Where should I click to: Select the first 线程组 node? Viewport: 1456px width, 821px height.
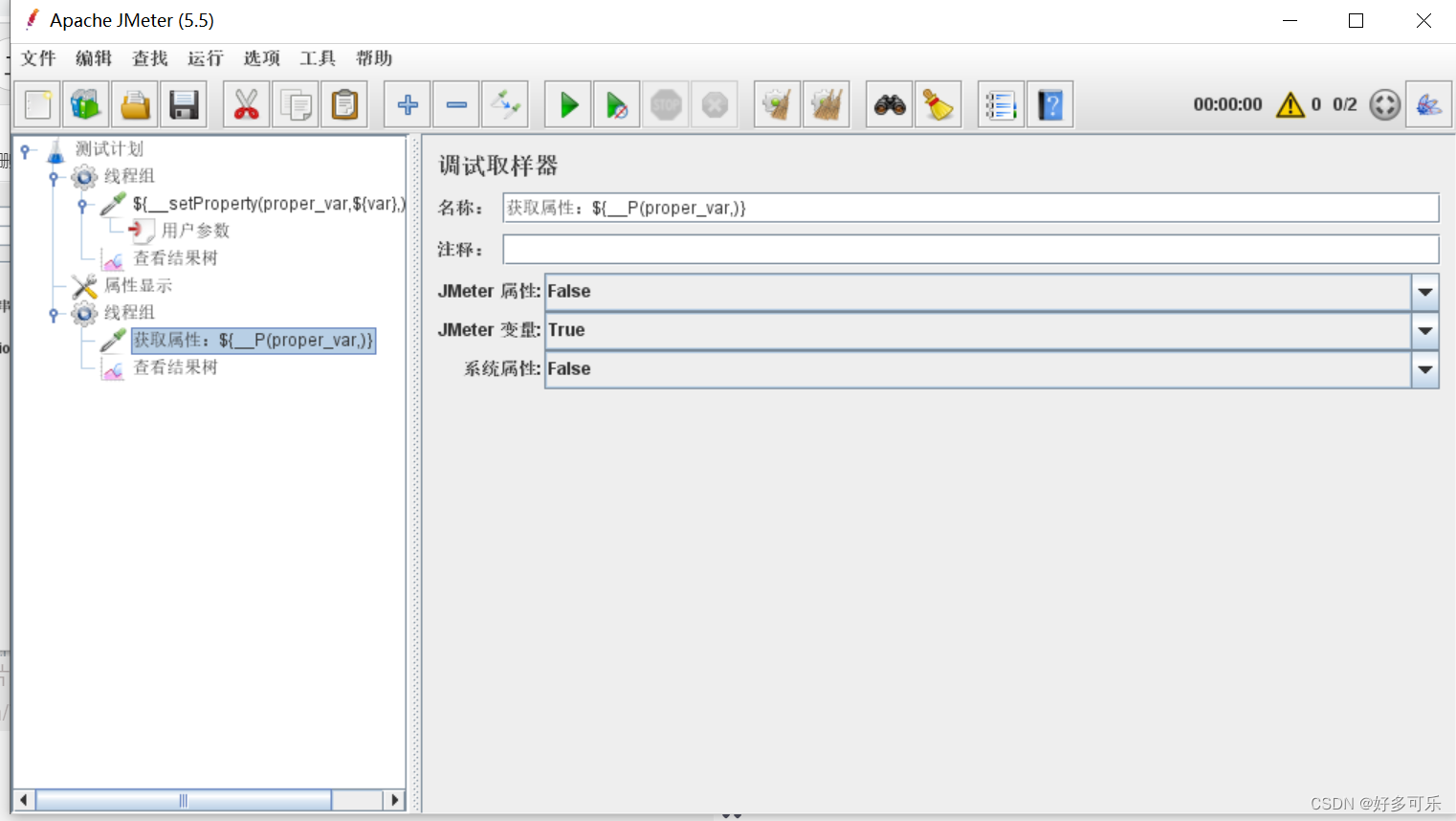(x=129, y=176)
